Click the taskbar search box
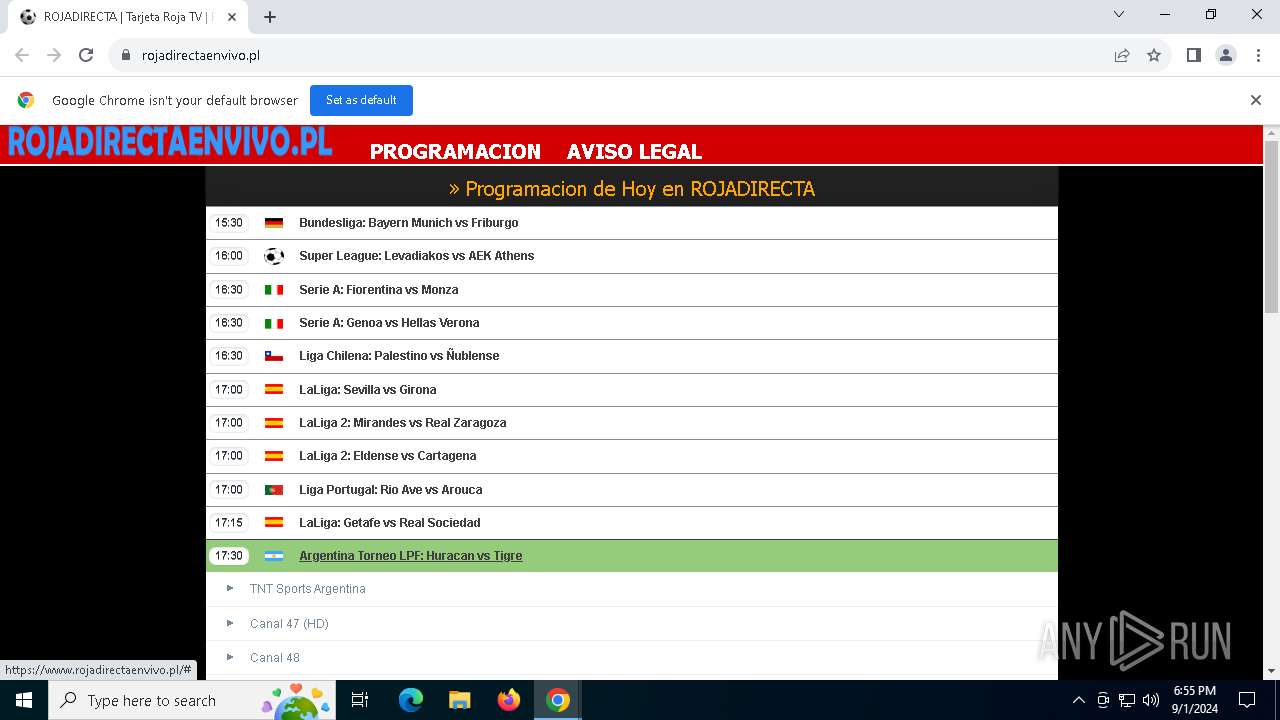This screenshot has height=720, width=1280. point(192,700)
